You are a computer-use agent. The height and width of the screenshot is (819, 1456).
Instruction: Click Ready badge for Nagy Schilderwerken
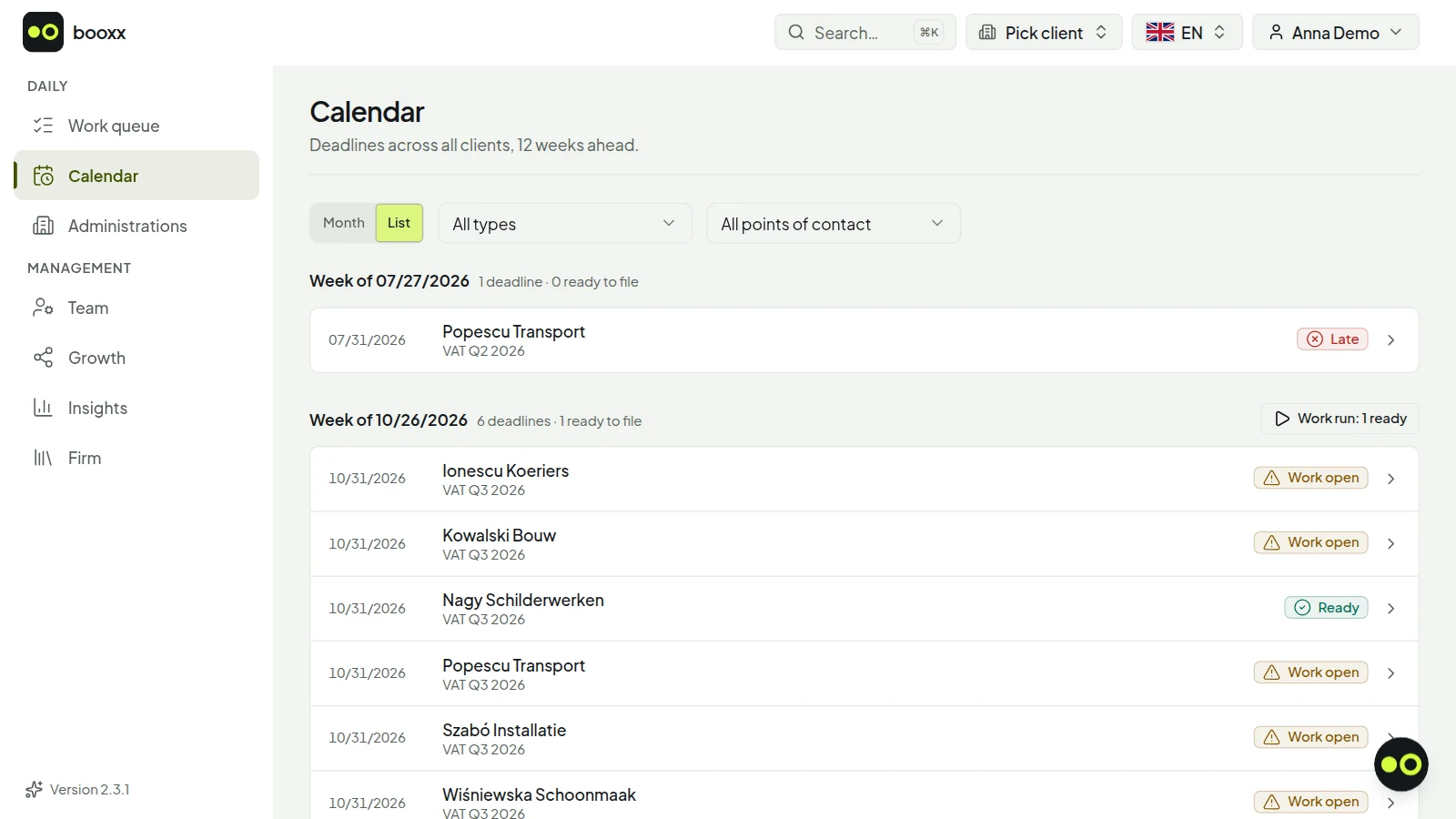(x=1326, y=607)
